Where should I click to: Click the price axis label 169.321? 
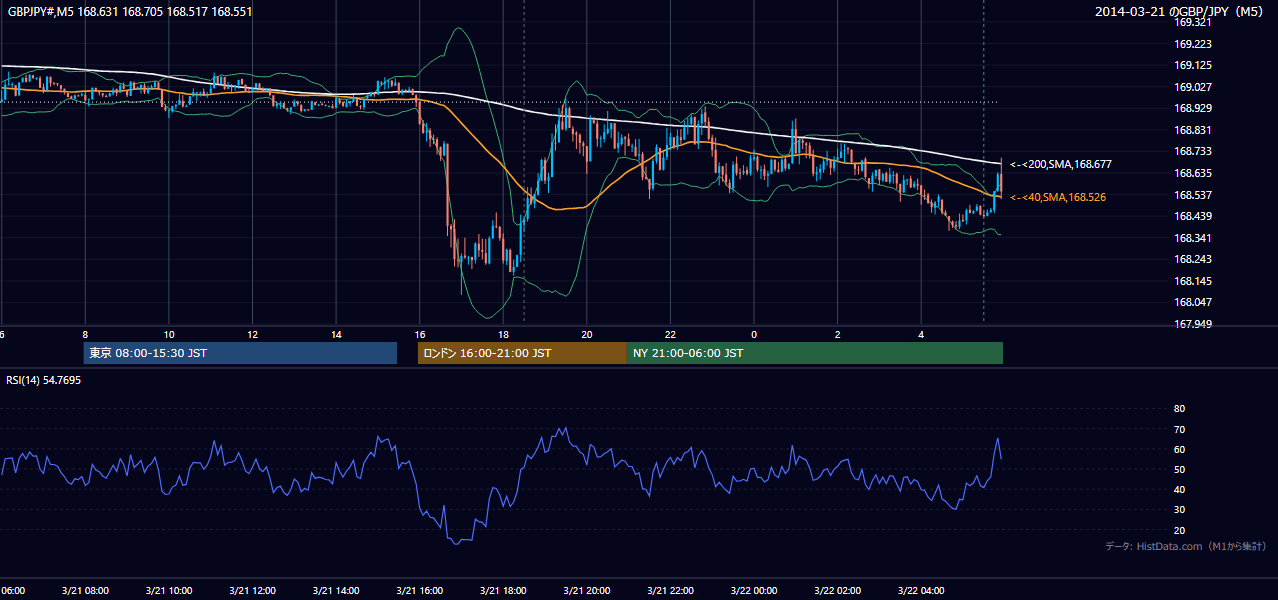(x=1192, y=23)
